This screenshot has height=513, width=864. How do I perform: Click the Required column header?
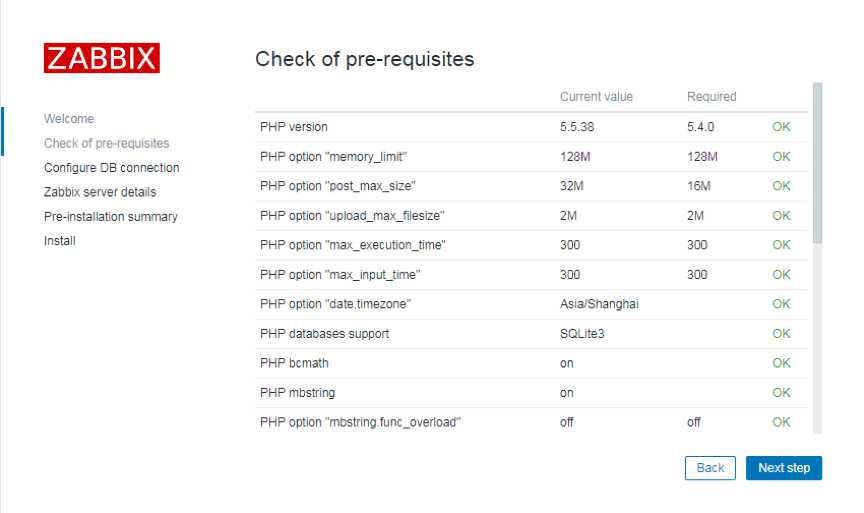[711, 96]
